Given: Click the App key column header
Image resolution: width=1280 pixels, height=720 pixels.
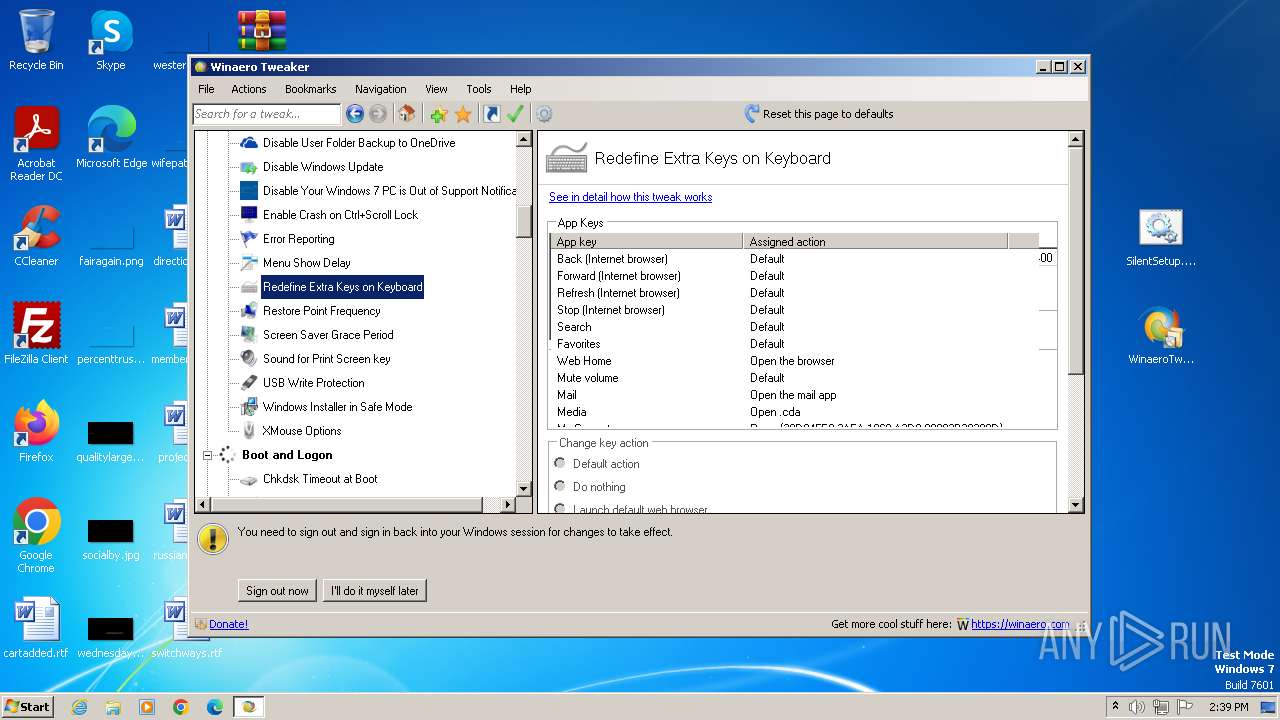Looking at the screenshot, I should coord(646,241).
